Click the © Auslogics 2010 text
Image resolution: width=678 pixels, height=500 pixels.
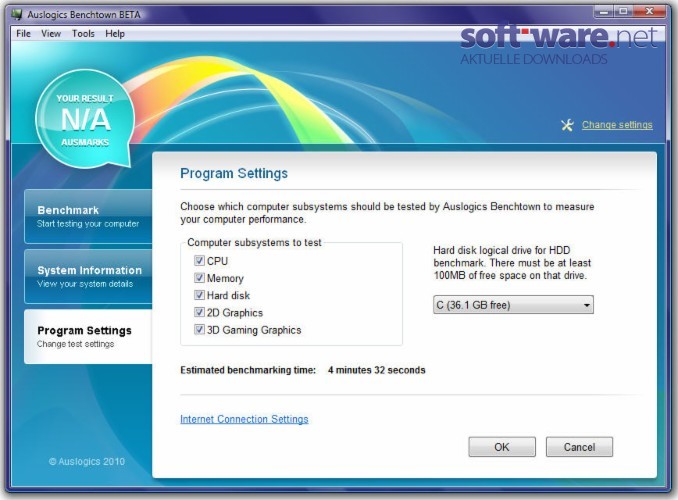(x=86, y=462)
